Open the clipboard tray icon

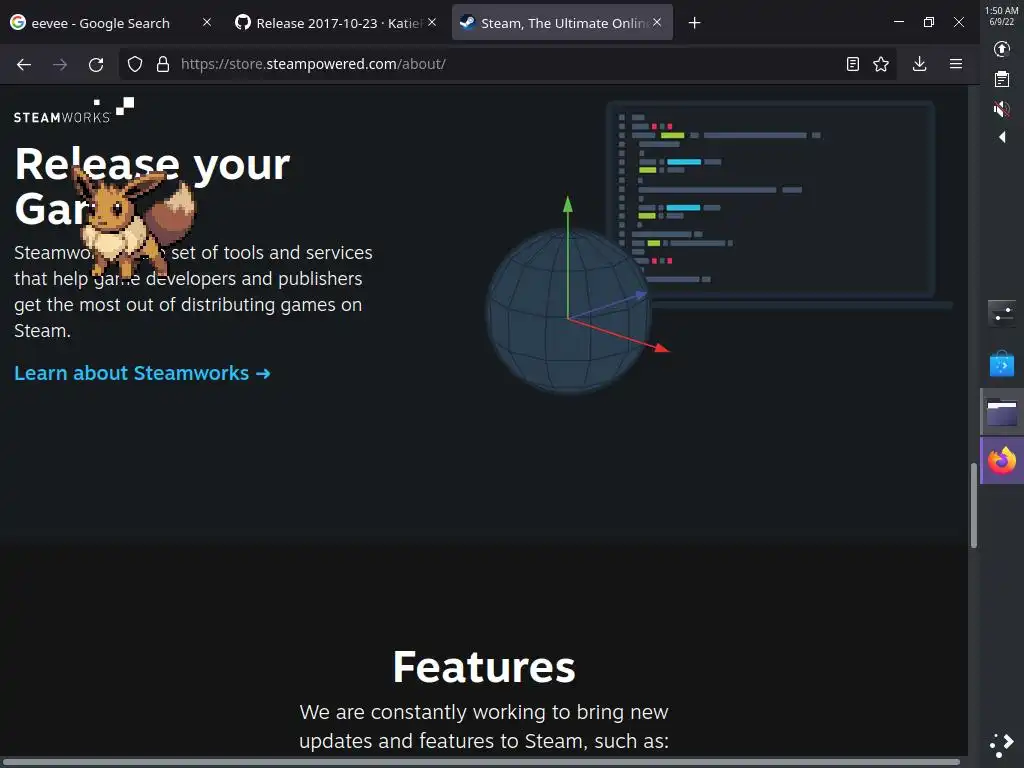(1001, 79)
